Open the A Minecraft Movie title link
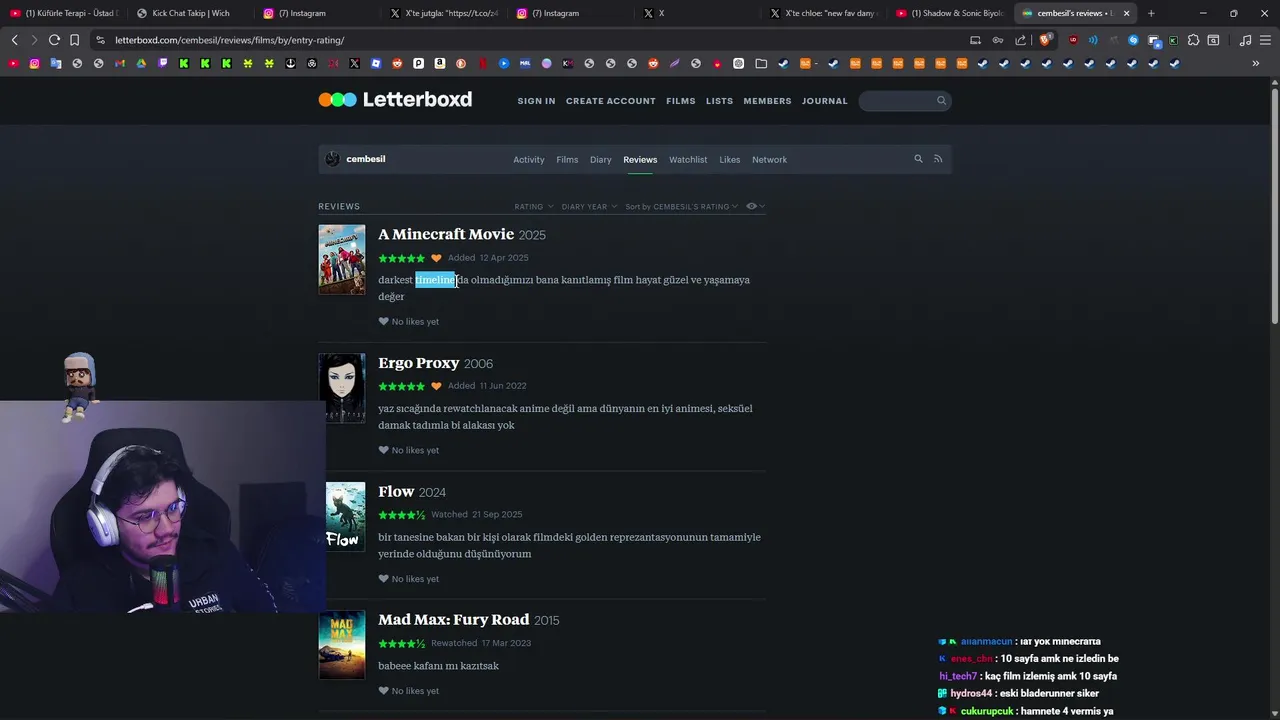Image resolution: width=1280 pixels, height=720 pixels. click(x=446, y=234)
